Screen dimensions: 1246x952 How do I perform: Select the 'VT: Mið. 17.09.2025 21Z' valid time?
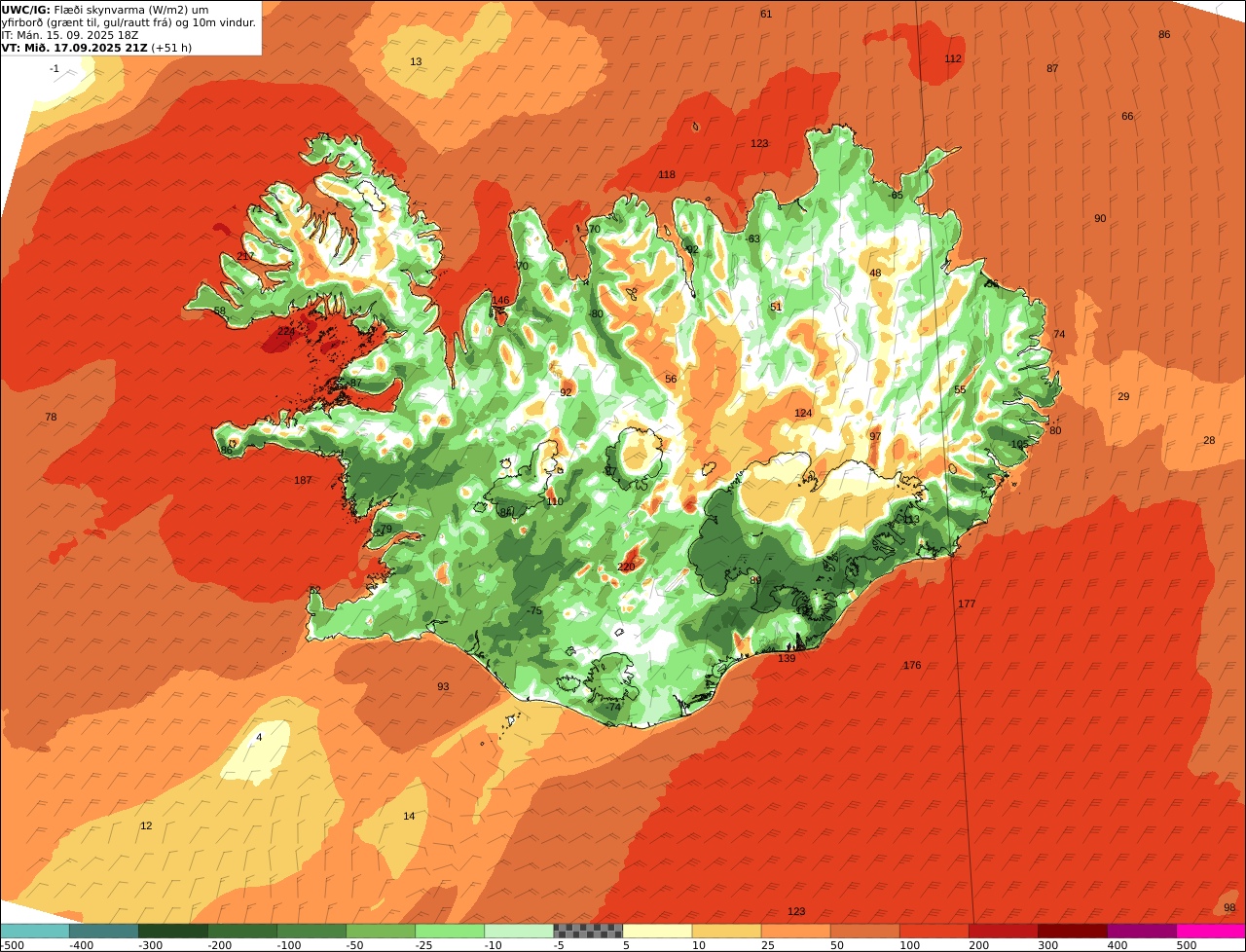[74, 47]
